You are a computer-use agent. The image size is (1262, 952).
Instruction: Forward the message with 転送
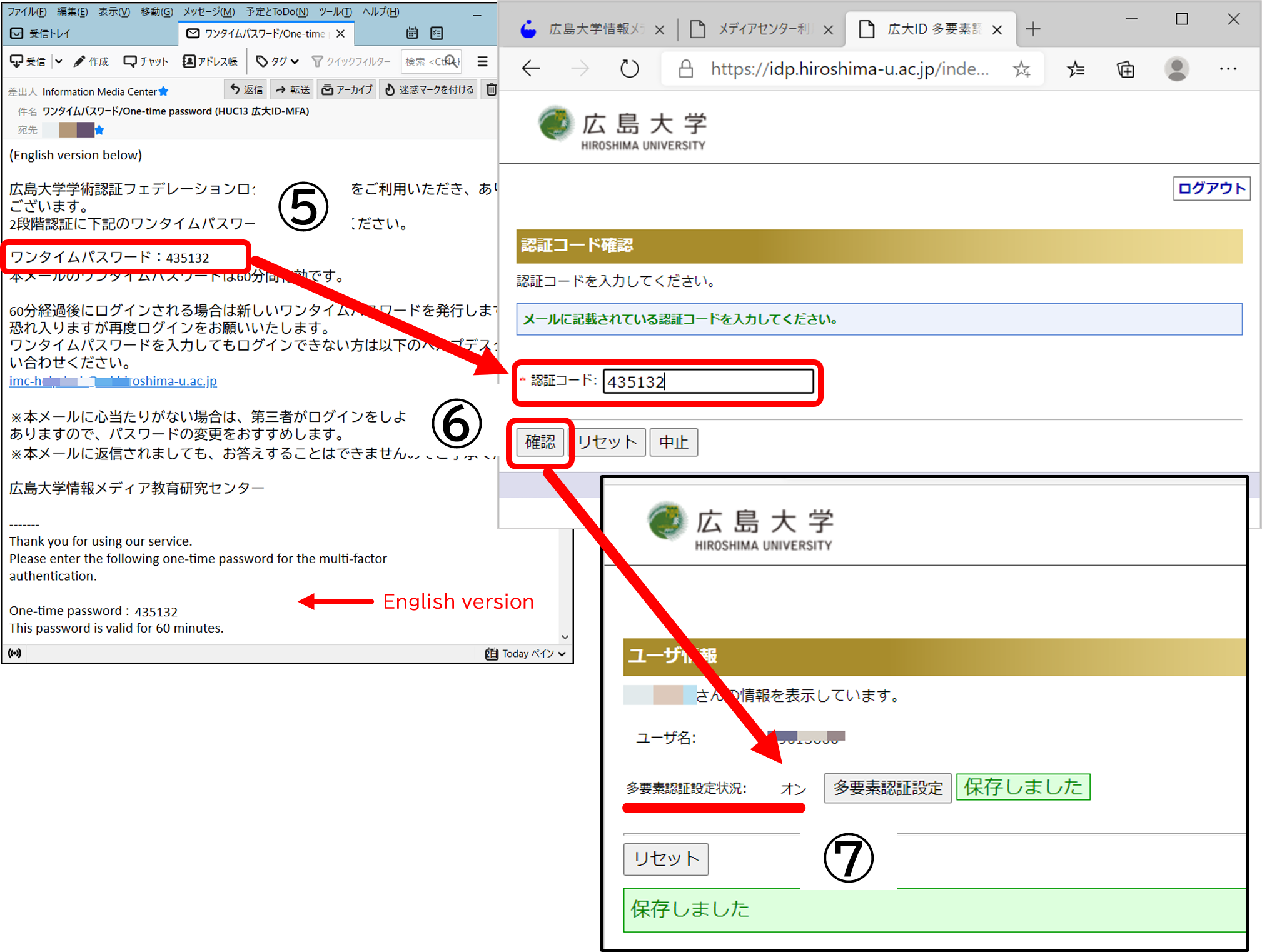pos(293,90)
